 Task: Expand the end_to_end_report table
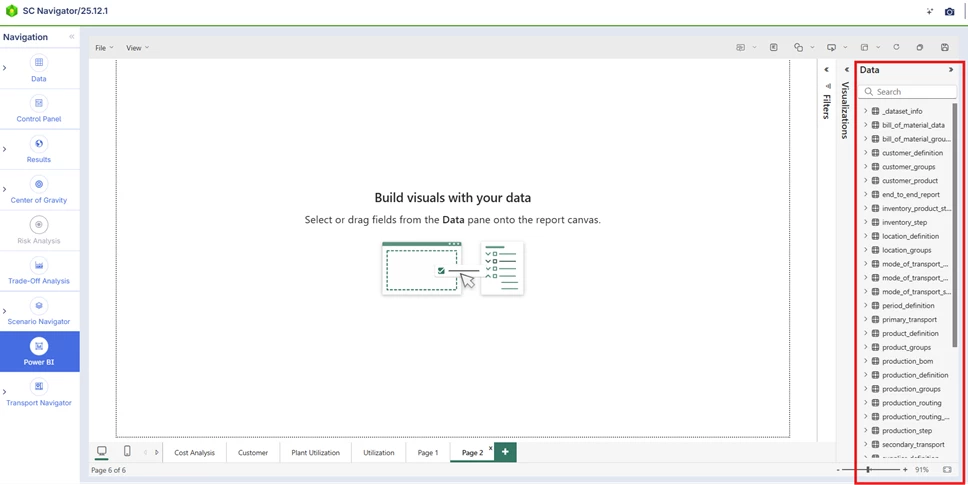tap(866, 194)
